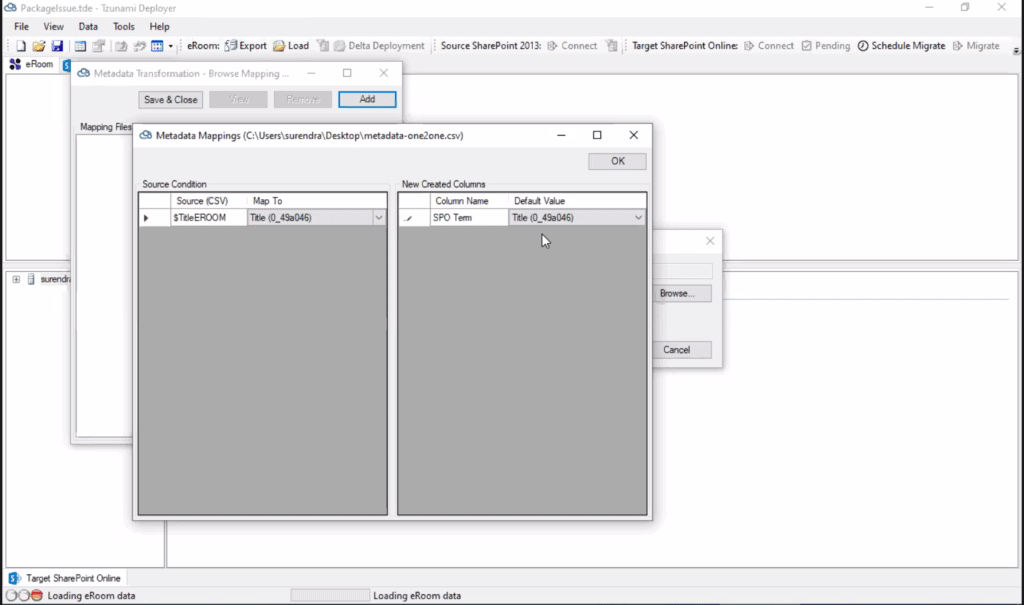Click Source SharePoint 2013 Connect
Viewport: 1024px width, 605px height.
pos(572,46)
